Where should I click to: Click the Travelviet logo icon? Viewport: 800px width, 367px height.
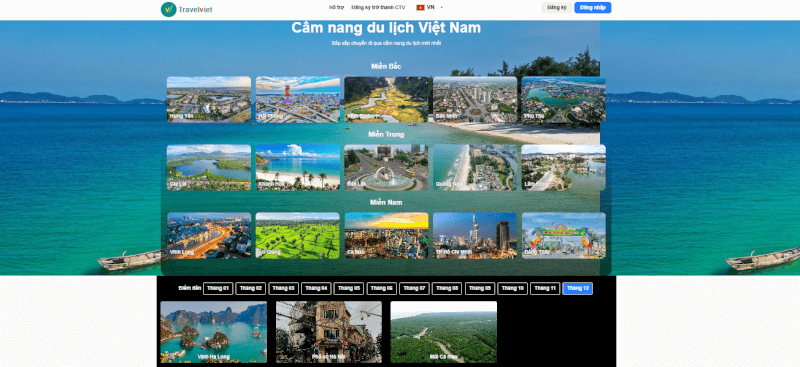click(x=168, y=9)
